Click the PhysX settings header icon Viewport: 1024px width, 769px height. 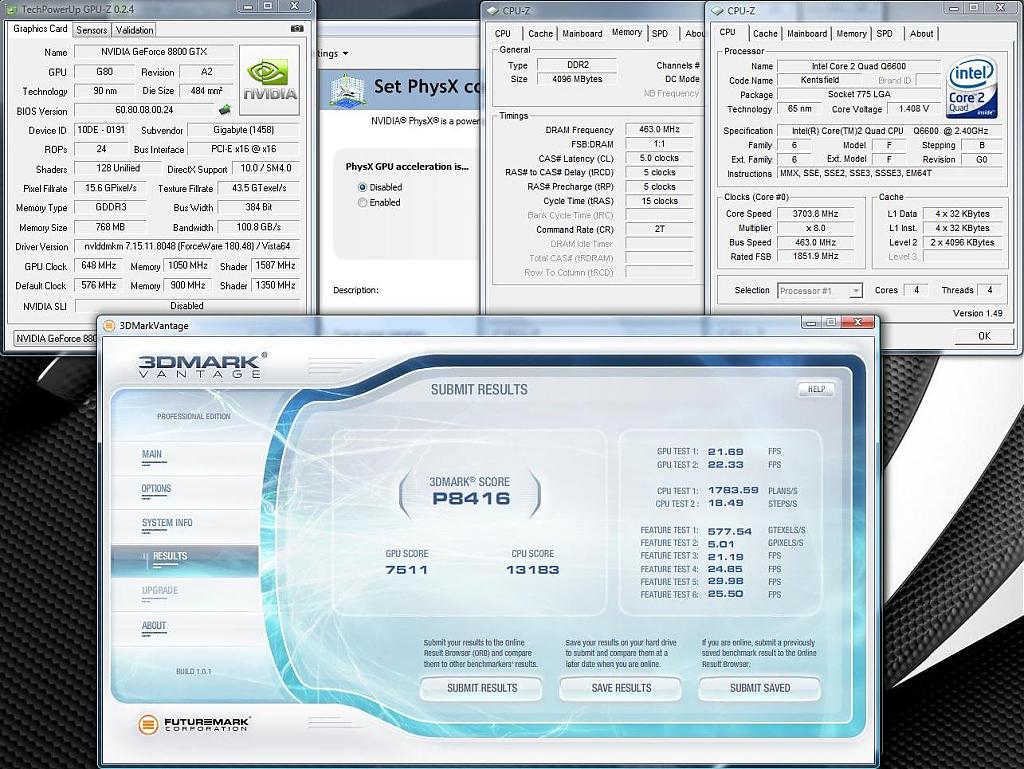click(347, 89)
